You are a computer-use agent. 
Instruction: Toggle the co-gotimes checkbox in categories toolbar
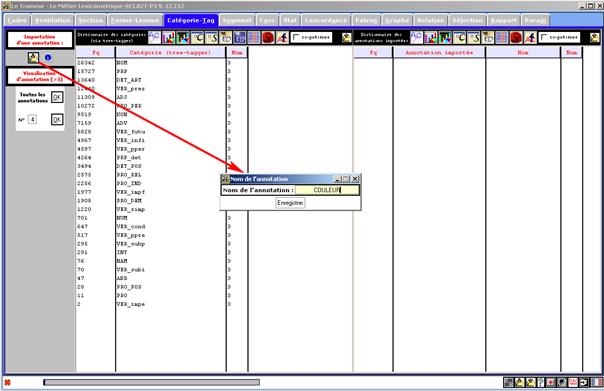point(296,37)
